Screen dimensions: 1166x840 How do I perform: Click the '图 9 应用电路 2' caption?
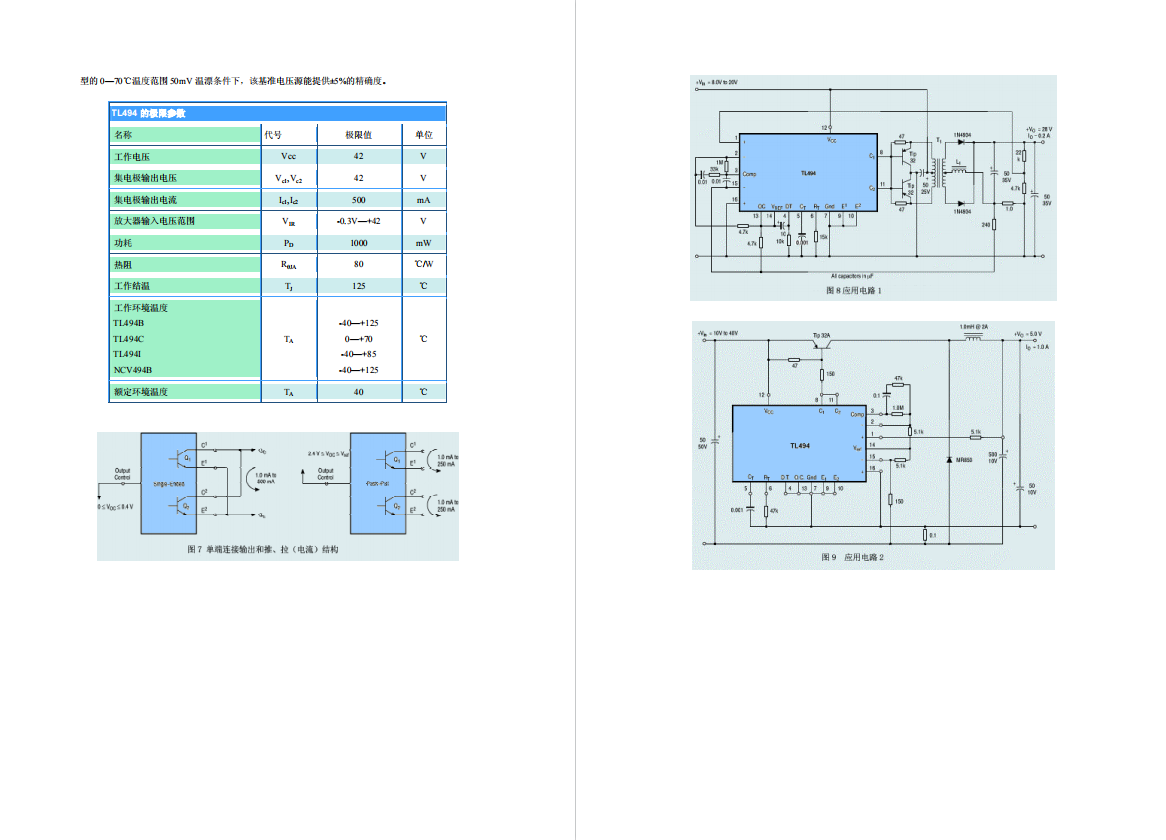pyautogui.click(x=852, y=557)
